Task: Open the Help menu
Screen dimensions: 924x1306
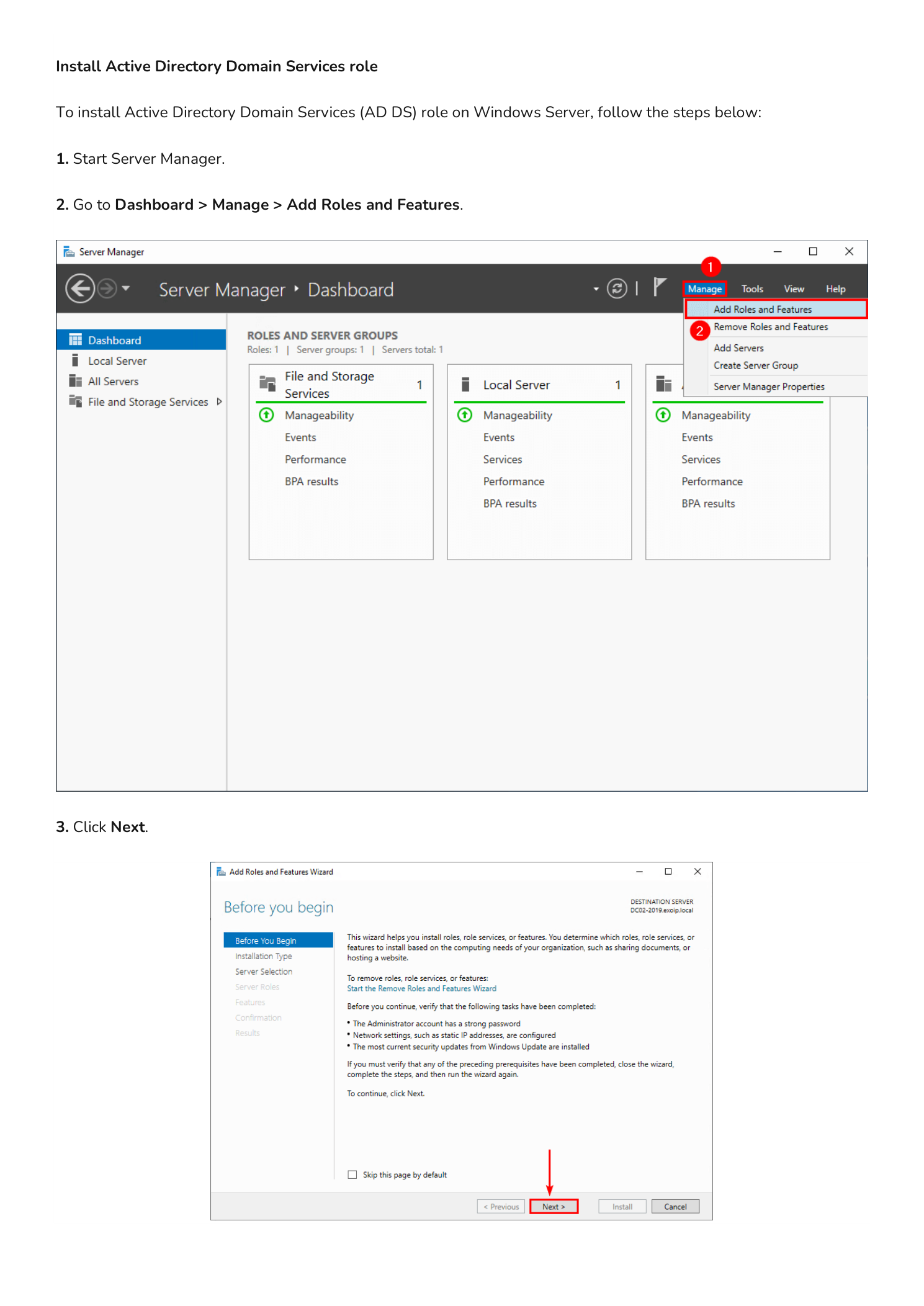Action: click(x=835, y=289)
